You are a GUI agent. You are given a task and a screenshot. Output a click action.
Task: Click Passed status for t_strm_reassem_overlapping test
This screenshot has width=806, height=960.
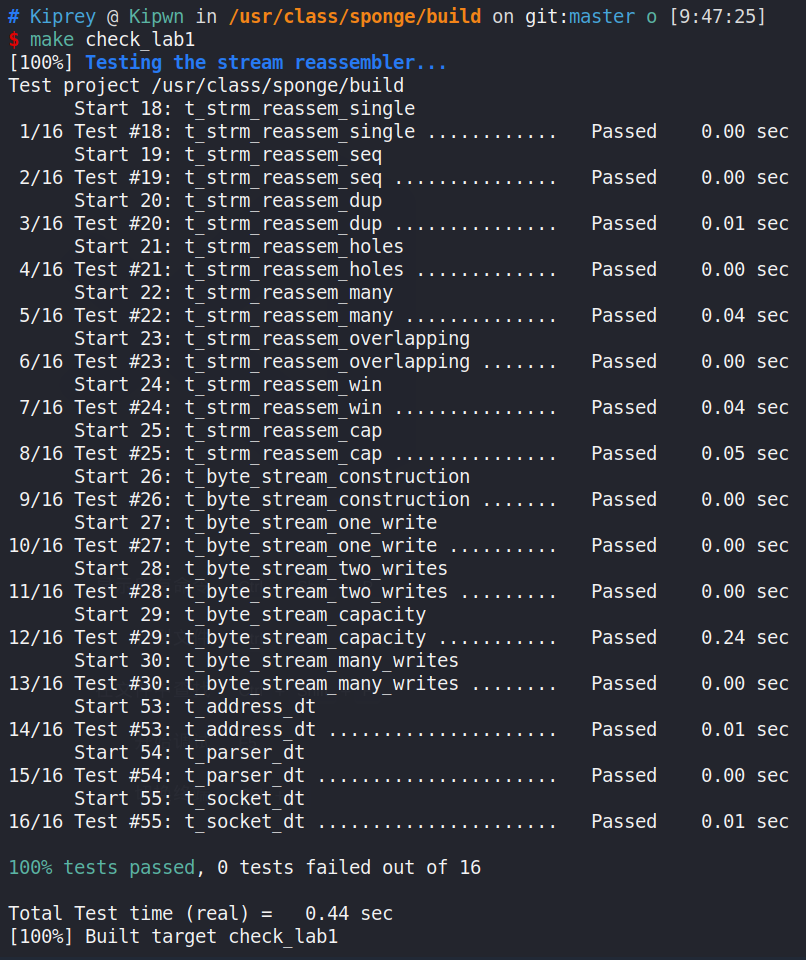pyautogui.click(x=623, y=361)
